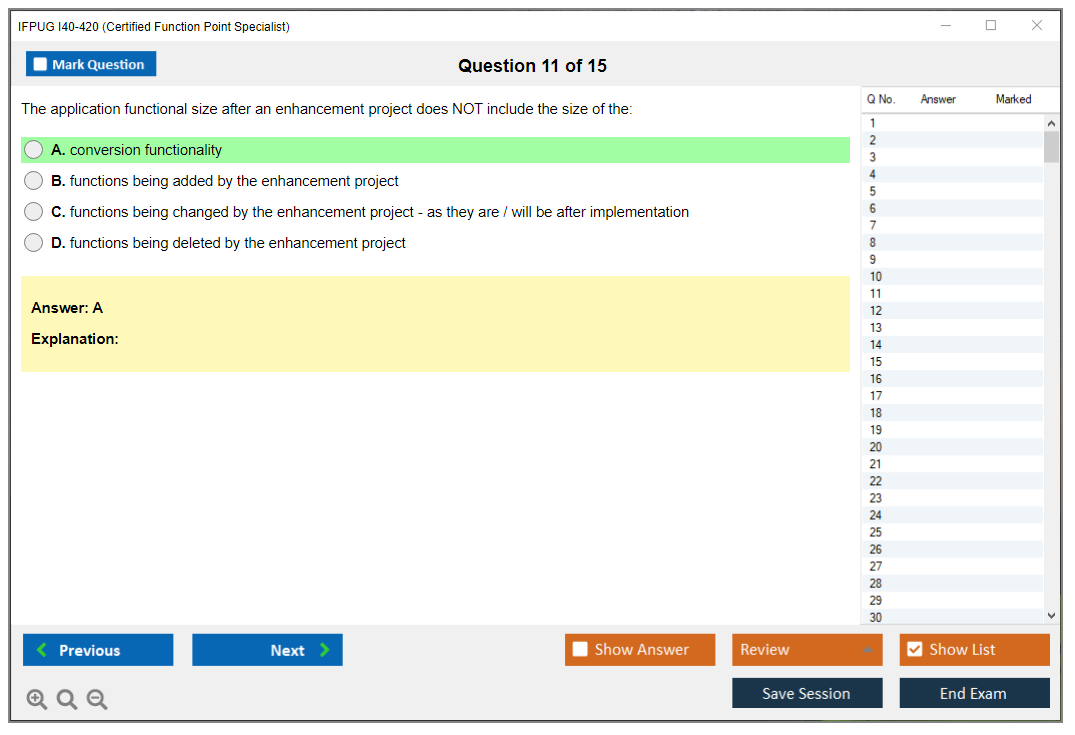Click the zoom out magnifier icon
Image resolution: width=1075 pixels, height=735 pixels.
pyautogui.click(x=97, y=700)
